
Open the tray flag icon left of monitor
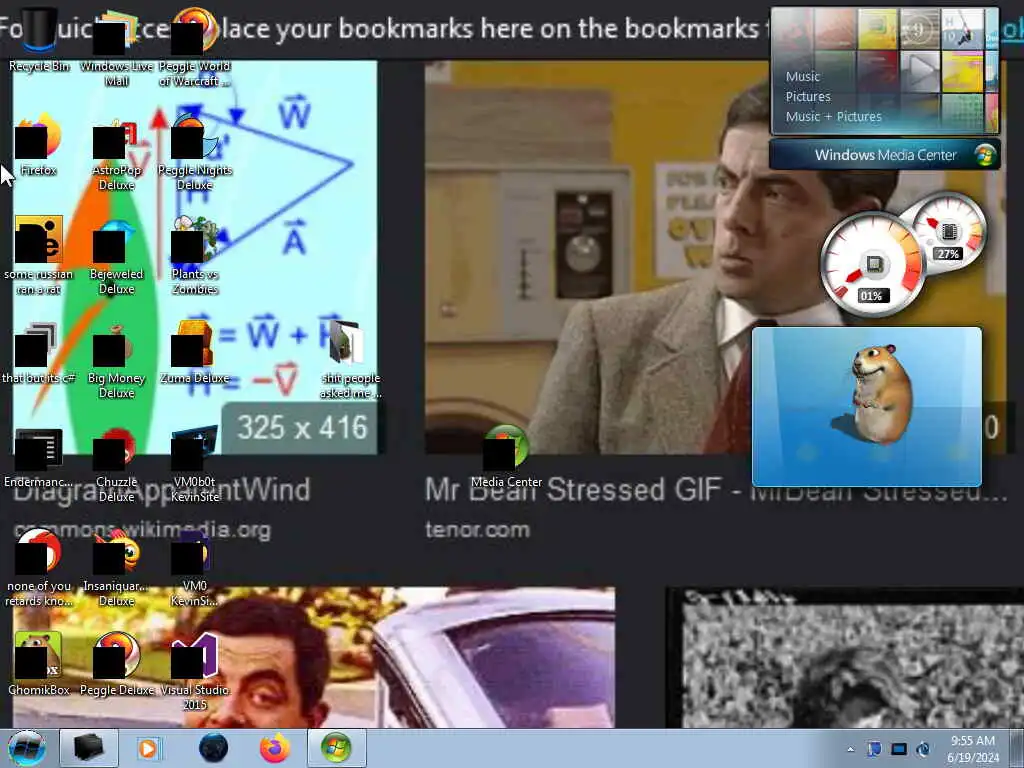pyautogui.click(x=874, y=749)
